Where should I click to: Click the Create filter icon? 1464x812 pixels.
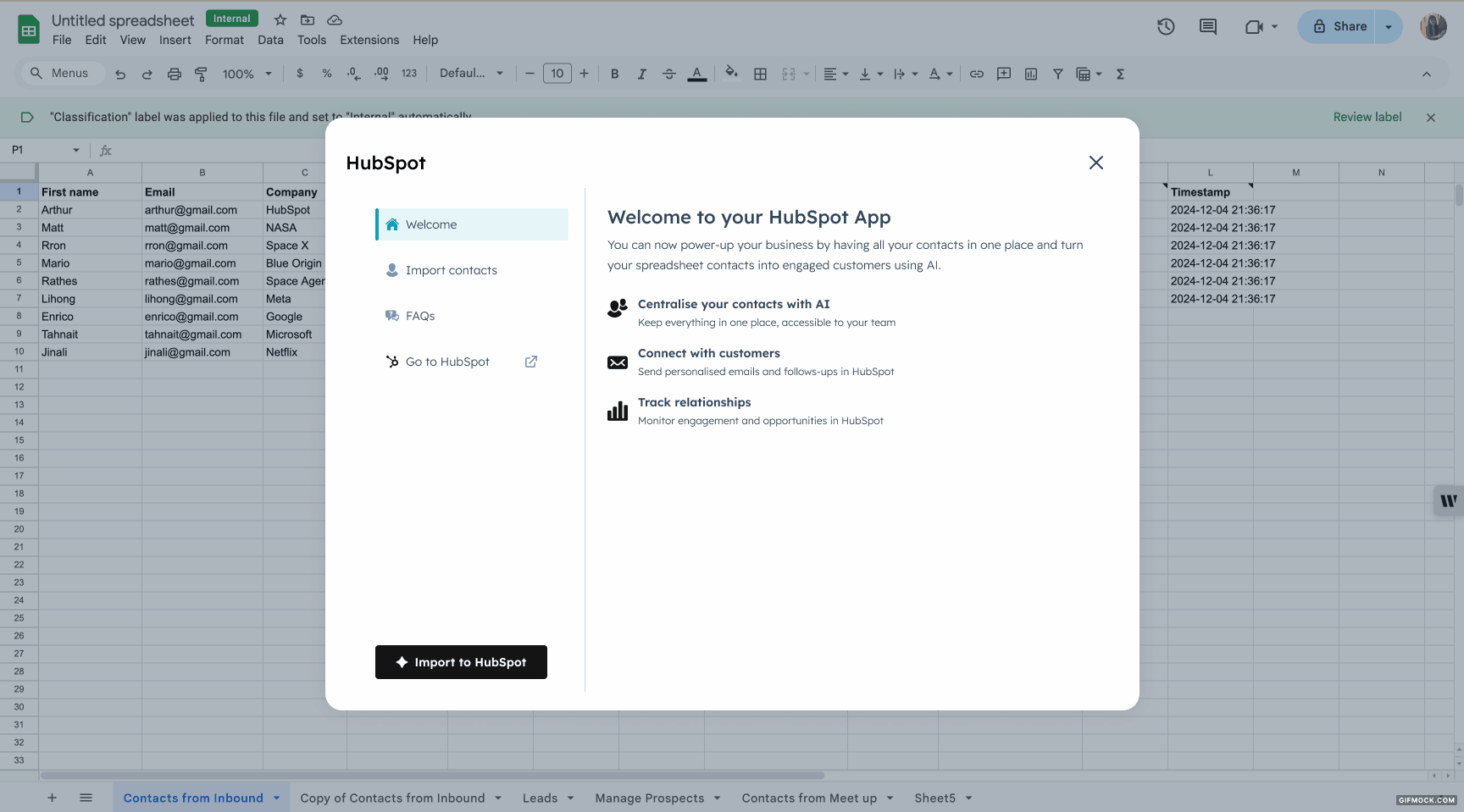[x=1058, y=74]
